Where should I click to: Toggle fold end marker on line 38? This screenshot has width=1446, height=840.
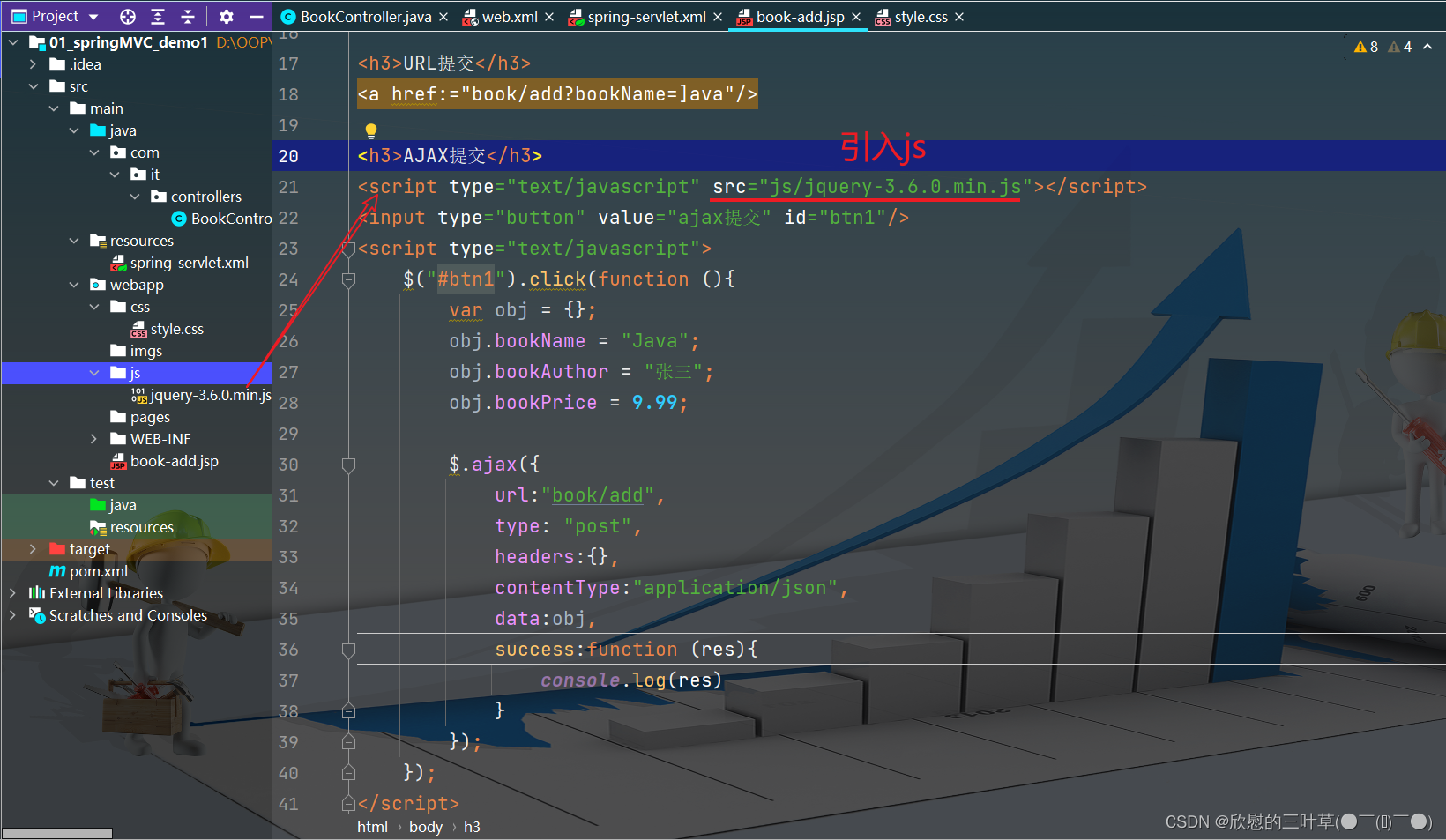point(348,711)
